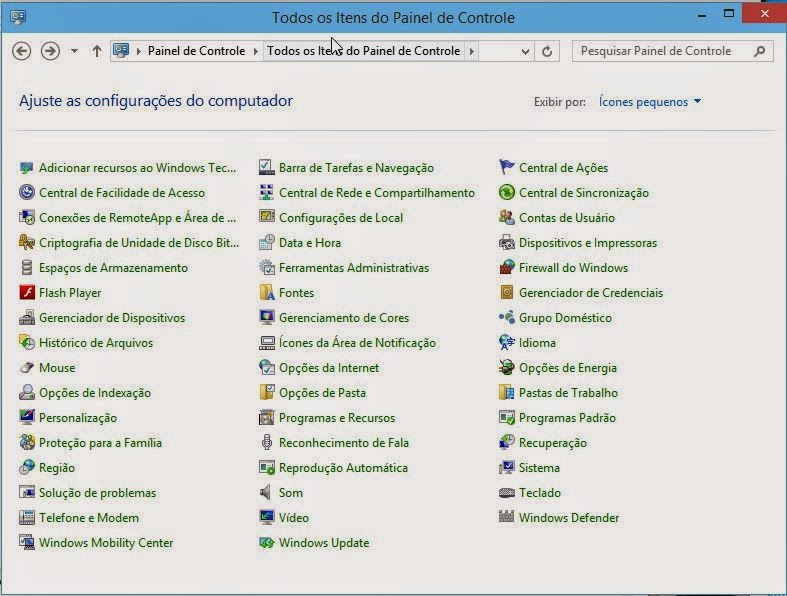Open Pastas de Trabalho
This screenshot has height=596, width=787.
(x=568, y=393)
